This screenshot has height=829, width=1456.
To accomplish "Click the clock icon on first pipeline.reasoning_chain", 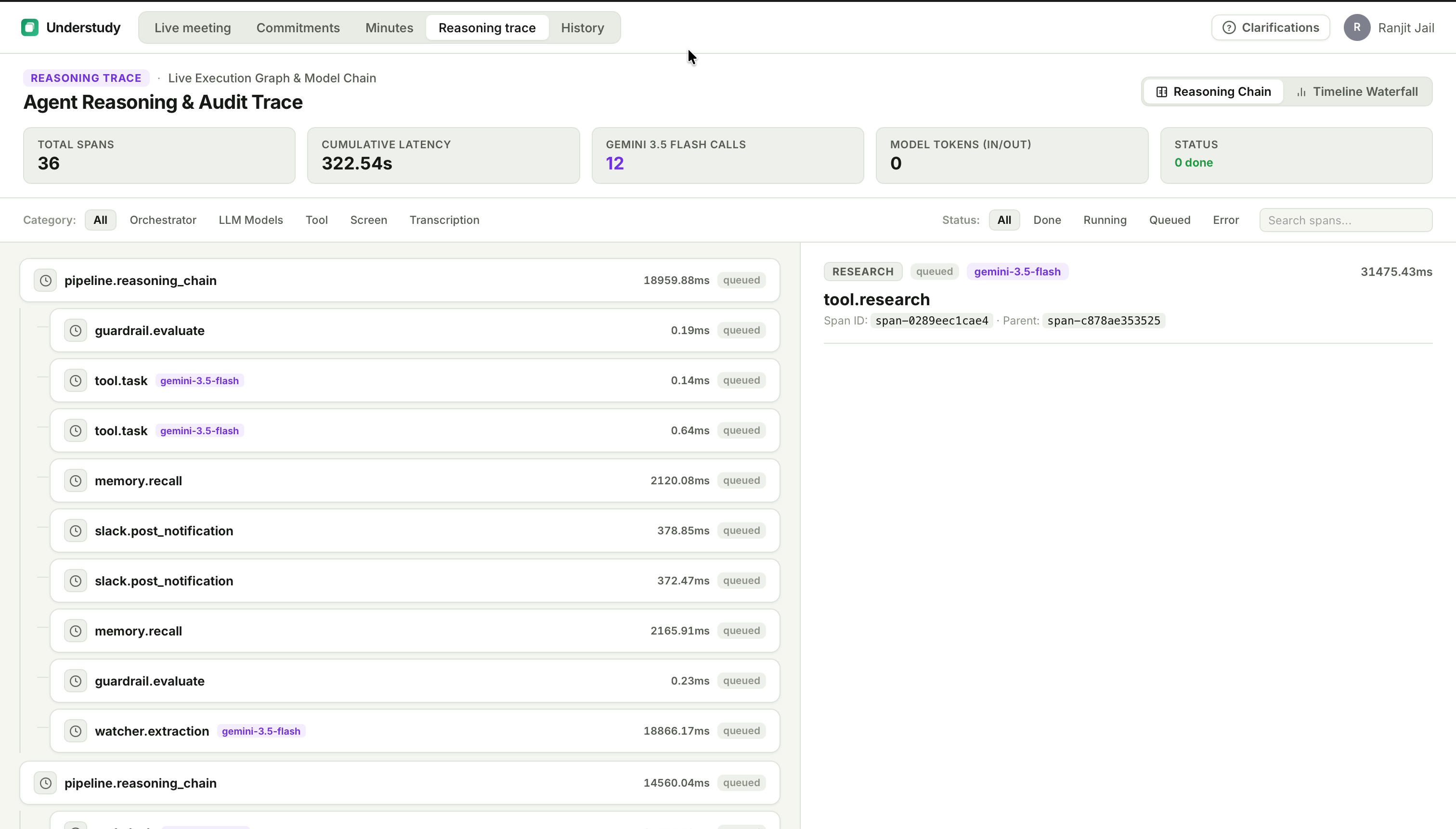I will (46, 280).
